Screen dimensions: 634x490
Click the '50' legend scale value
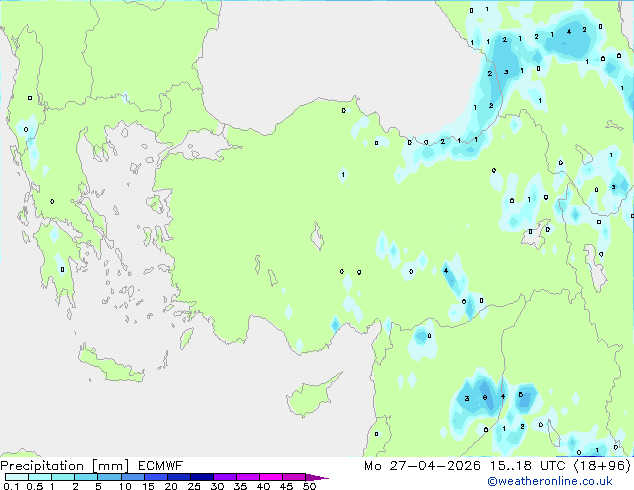click(x=310, y=486)
